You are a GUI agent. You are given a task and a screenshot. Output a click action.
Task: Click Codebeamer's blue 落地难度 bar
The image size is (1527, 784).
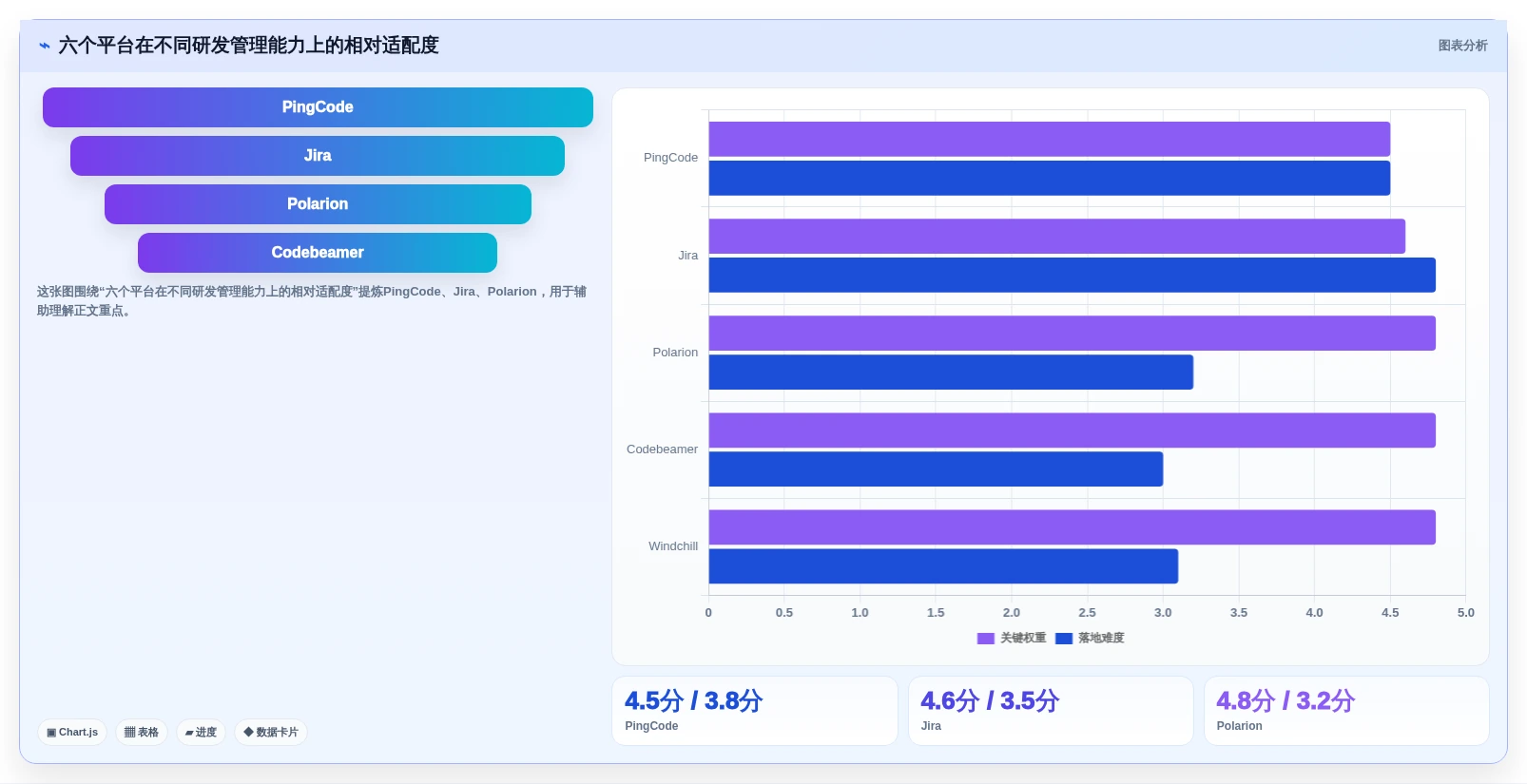pyautogui.click(x=936, y=468)
